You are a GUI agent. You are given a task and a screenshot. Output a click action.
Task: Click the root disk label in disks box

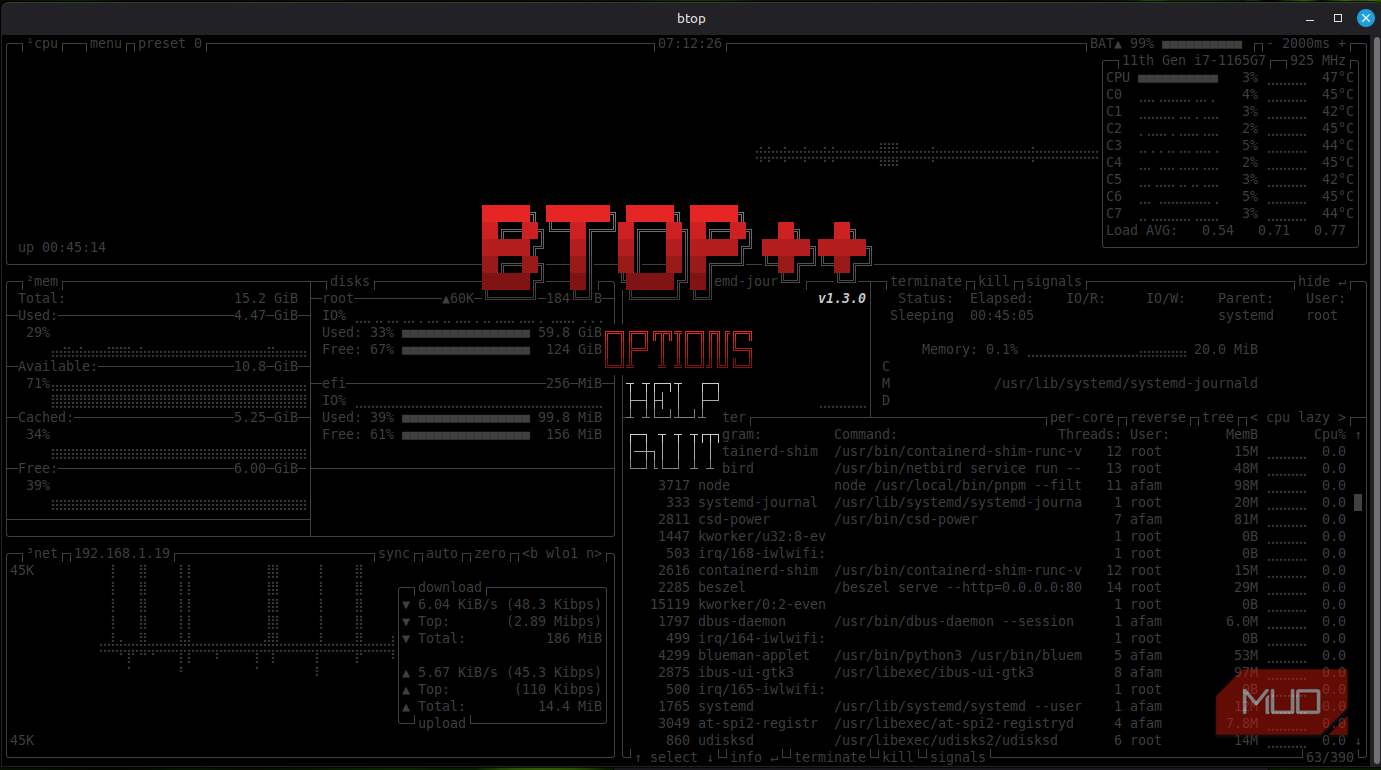coord(338,299)
